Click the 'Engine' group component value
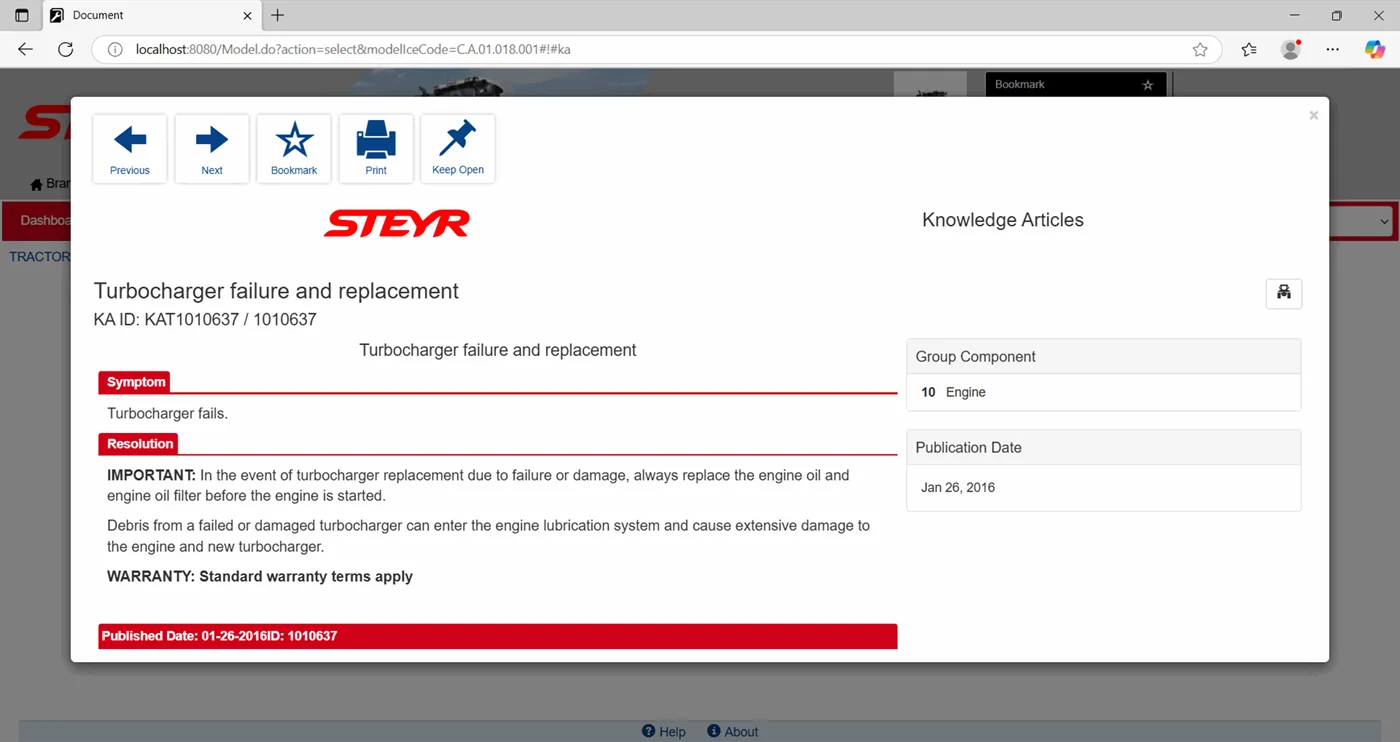Screen dimensions: 1400x742 [966, 393]
